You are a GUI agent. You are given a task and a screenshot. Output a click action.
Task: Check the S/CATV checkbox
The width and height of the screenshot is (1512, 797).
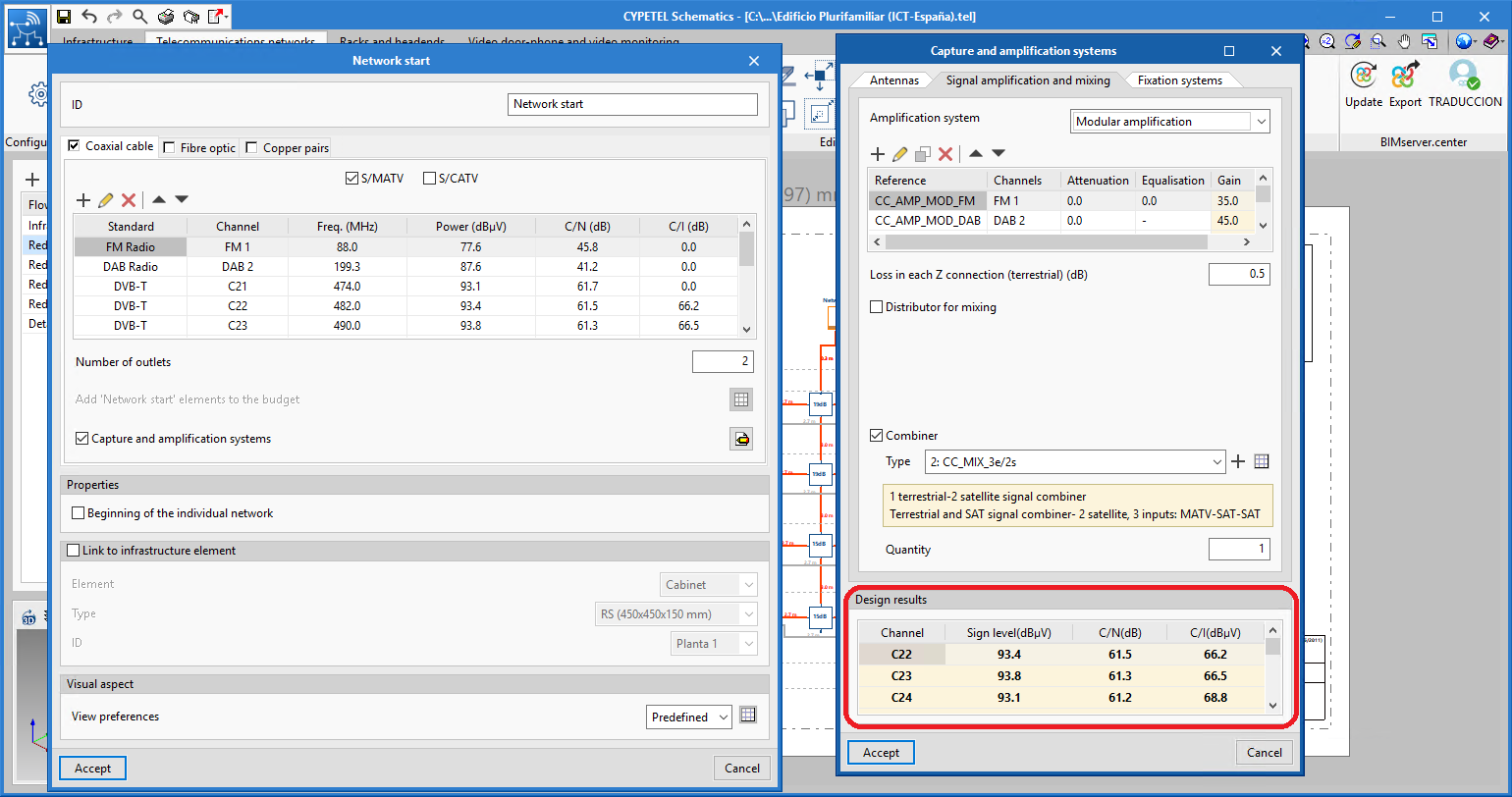[x=429, y=179]
